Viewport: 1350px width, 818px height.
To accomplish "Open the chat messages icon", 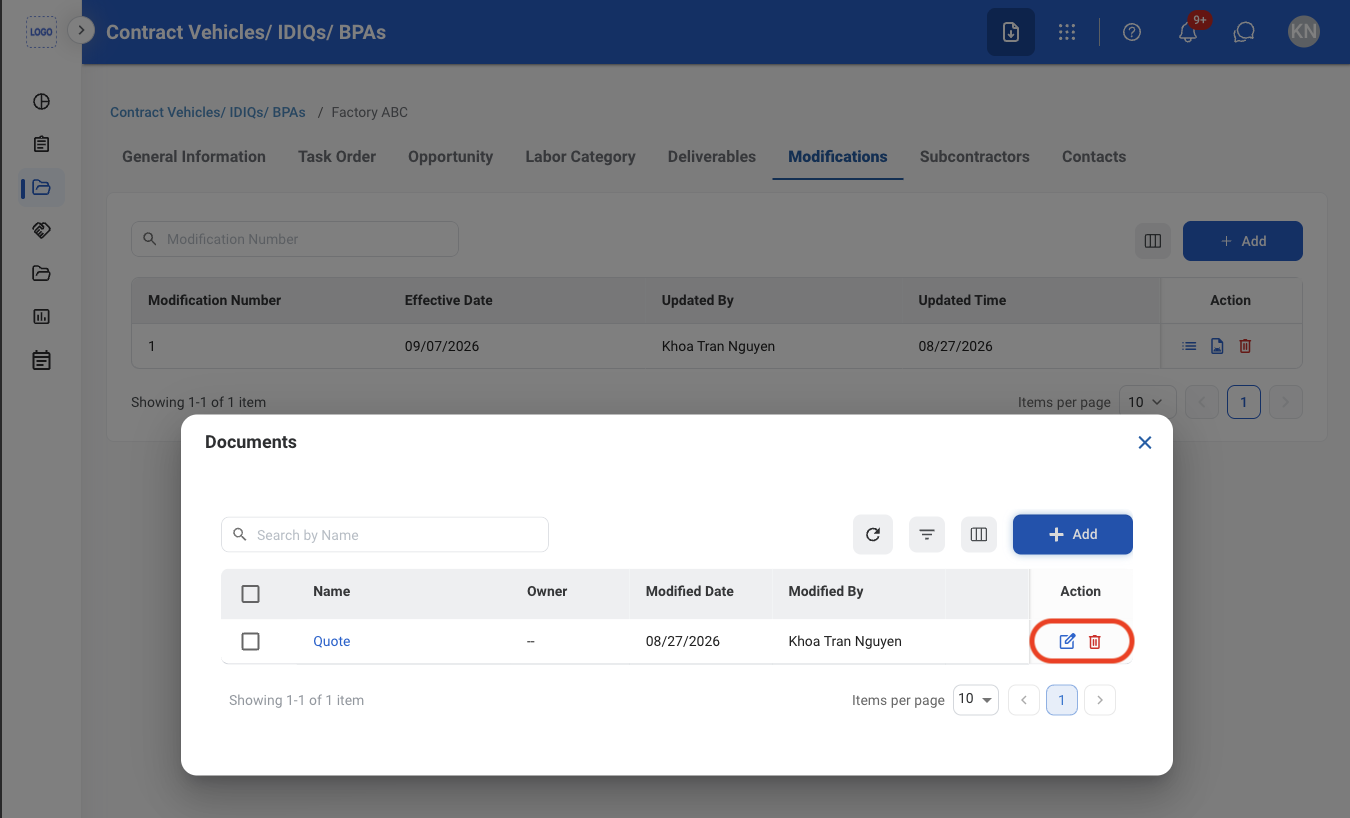I will [x=1244, y=32].
